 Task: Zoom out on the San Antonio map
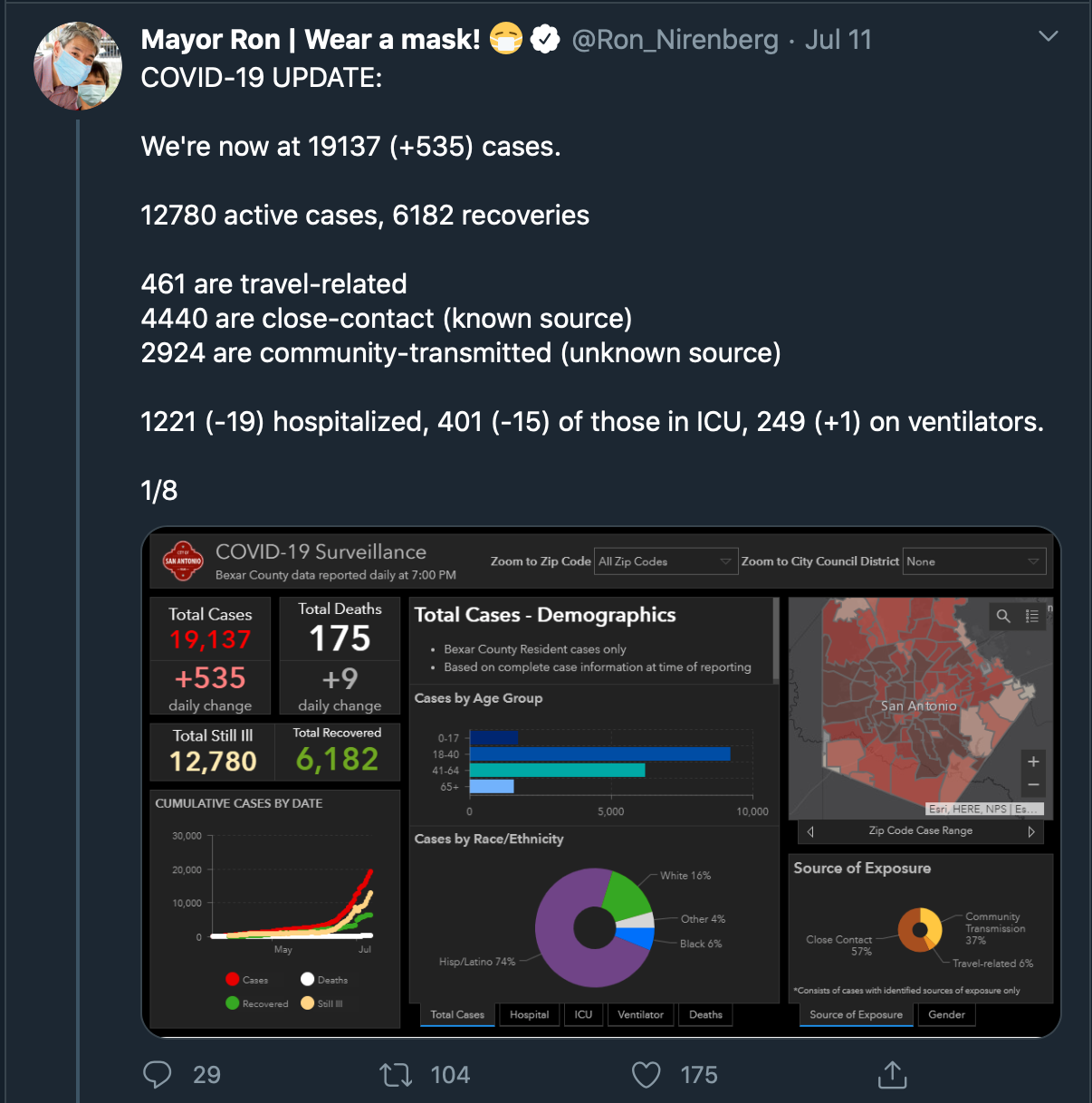[1033, 785]
